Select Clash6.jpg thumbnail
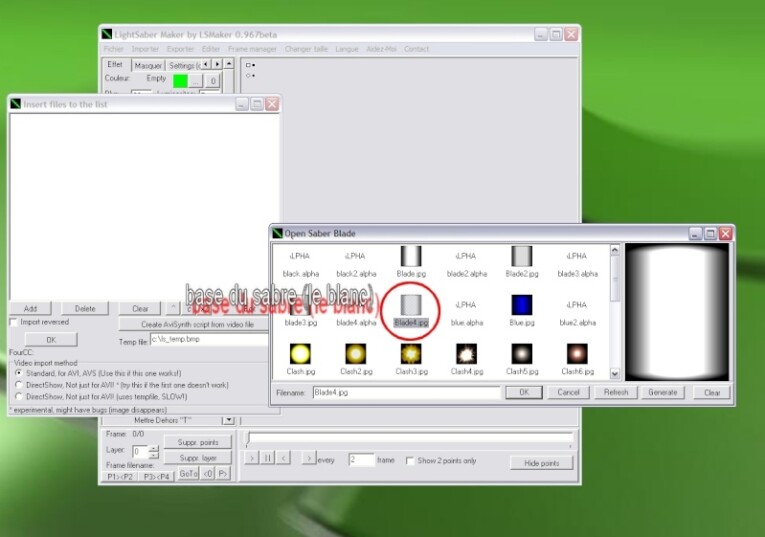This screenshot has height=537, width=765. click(577, 354)
